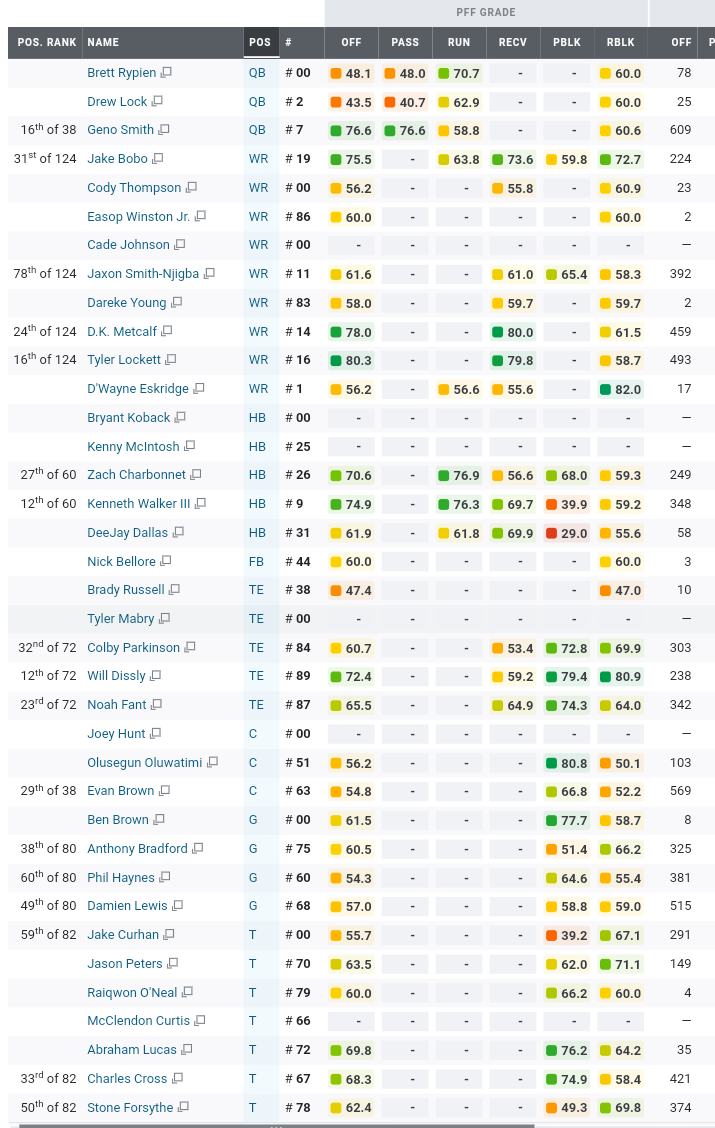Open external link icon beside Bryant Koback
The image size is (715, 1128).
click(181, 417)
